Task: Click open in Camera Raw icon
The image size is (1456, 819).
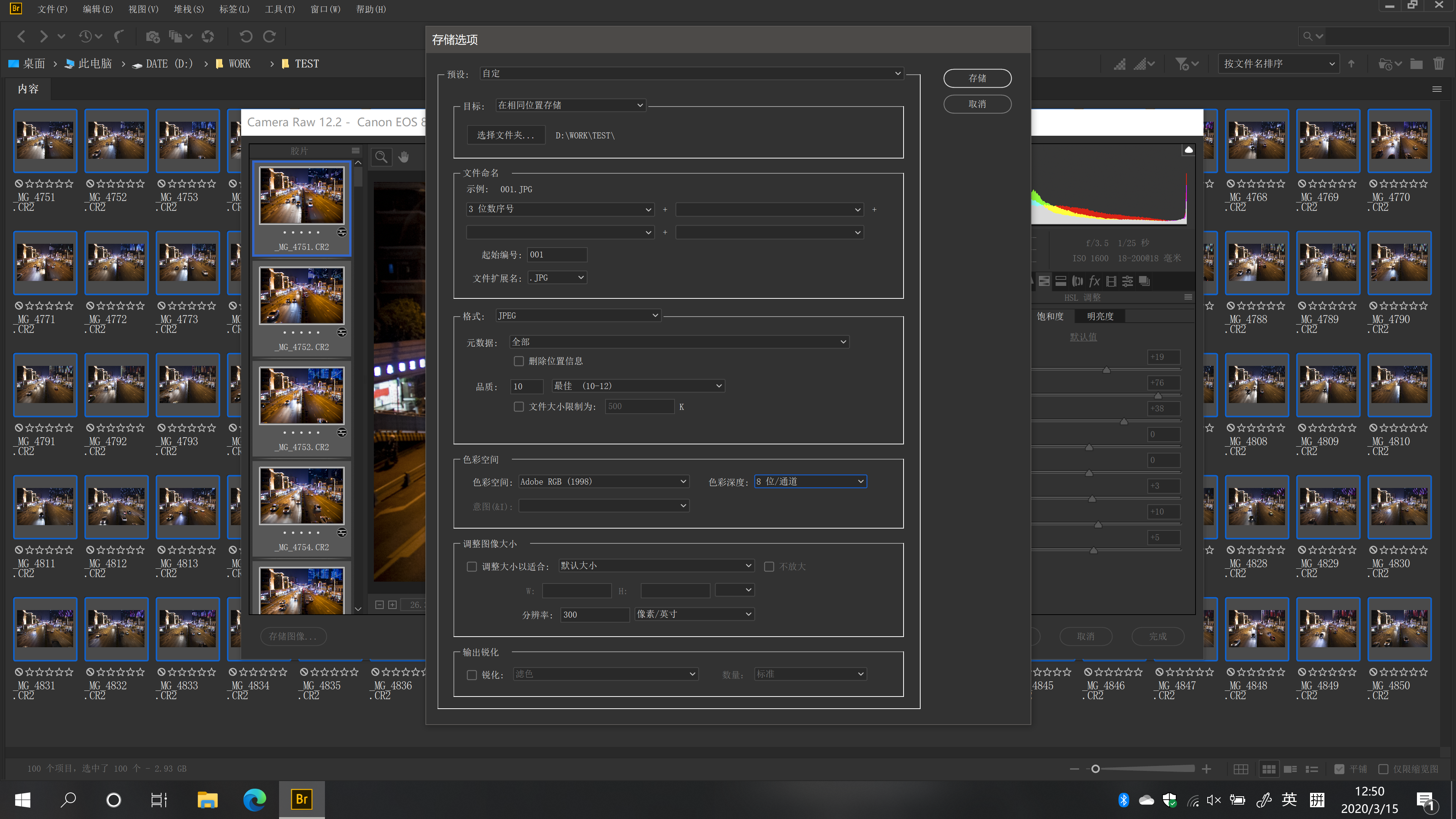Action: pos(208,37)
